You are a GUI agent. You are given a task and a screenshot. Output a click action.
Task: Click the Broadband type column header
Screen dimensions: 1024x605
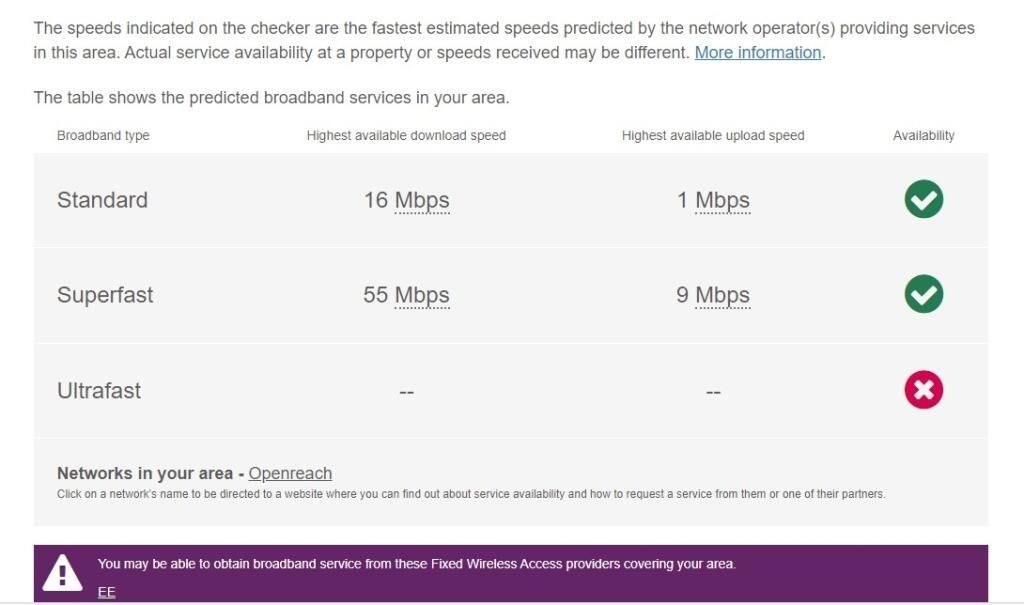(103, 135)
